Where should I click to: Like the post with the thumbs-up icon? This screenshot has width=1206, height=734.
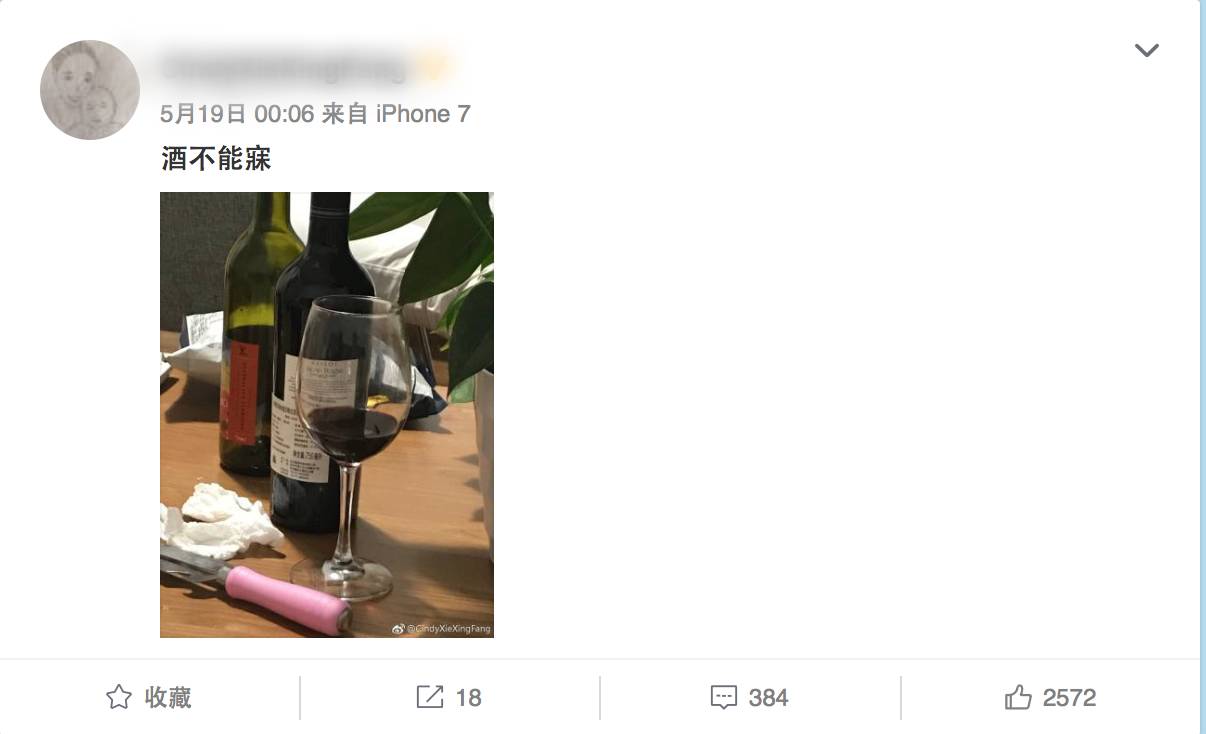[x=1018, y=697]
